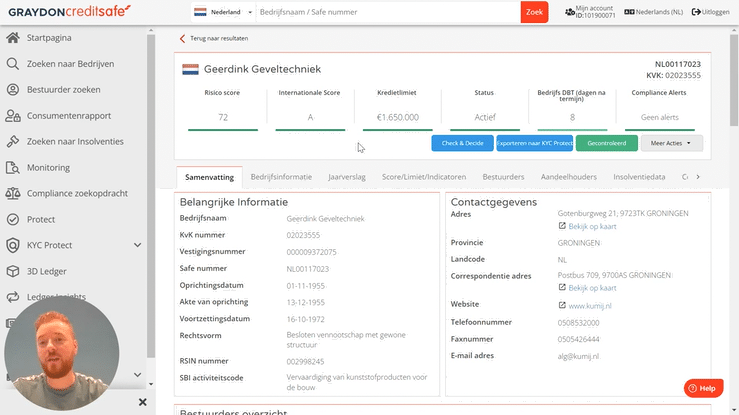Click the sidebar vertical scrollbar
Image resolution: width=739 pixels, height=415 pixels.
(x=151, y=195)
